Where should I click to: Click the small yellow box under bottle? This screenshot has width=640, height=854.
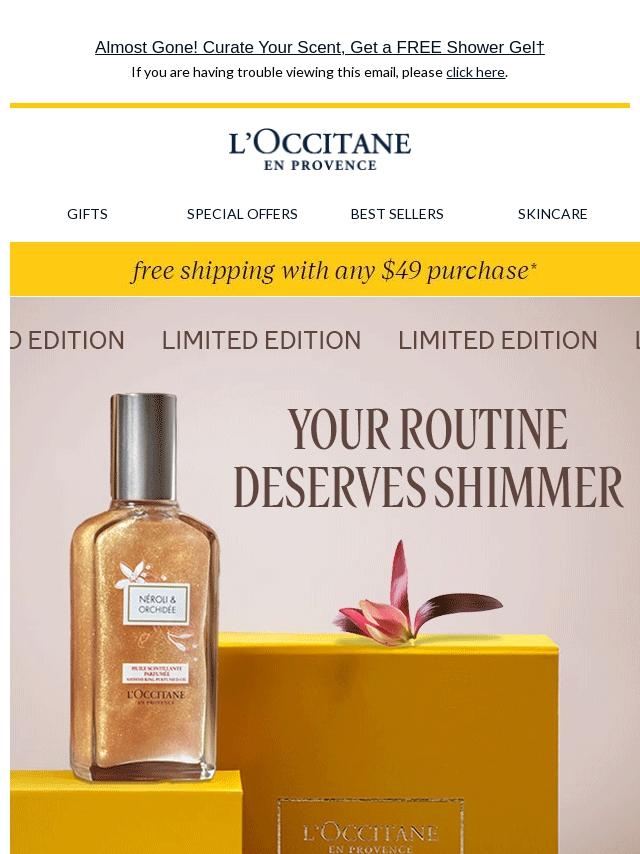click(126, 813)
